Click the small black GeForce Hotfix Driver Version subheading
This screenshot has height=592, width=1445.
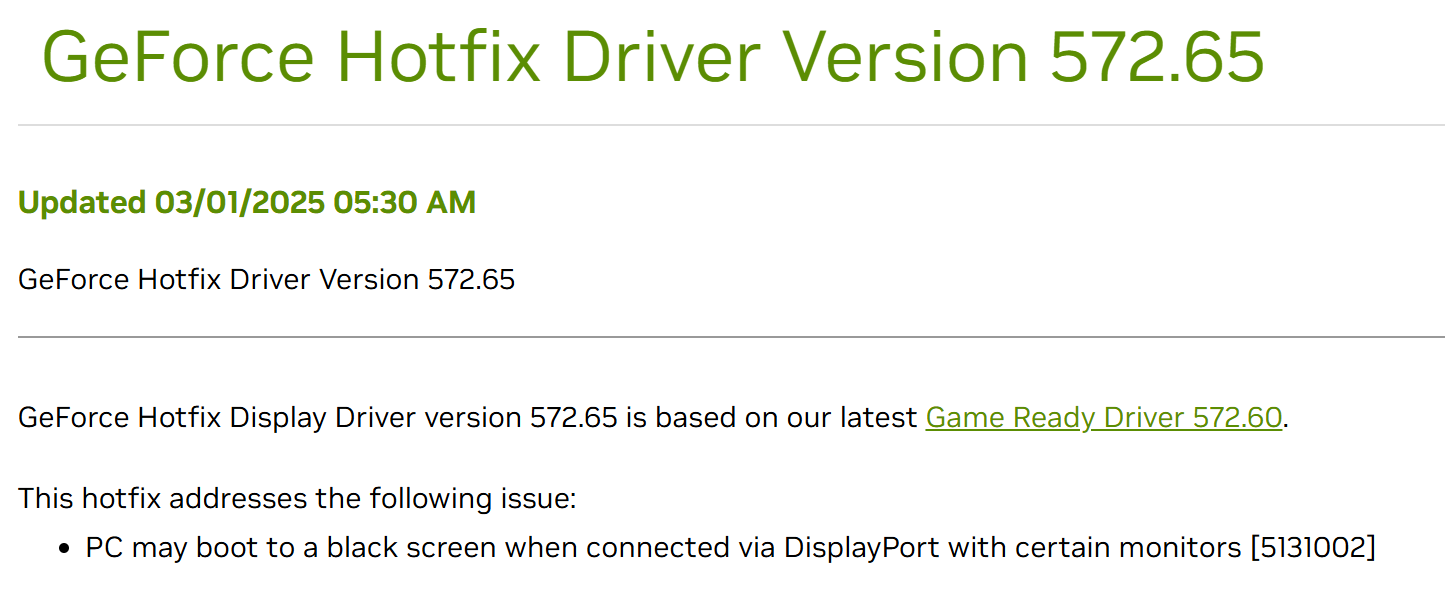(x=266, y=279)
